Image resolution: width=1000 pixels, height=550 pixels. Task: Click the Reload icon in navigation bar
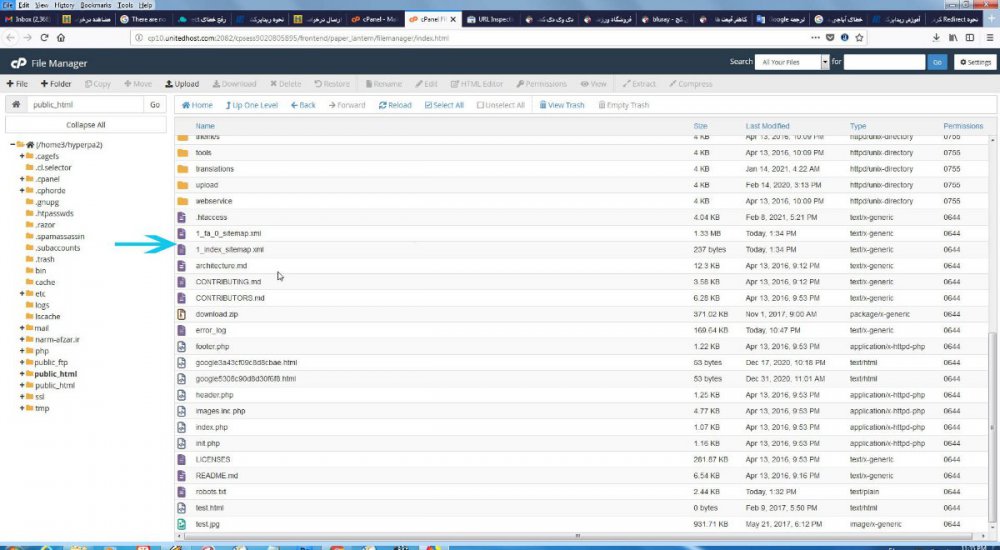pyautogui.click(x=393, y=105)
